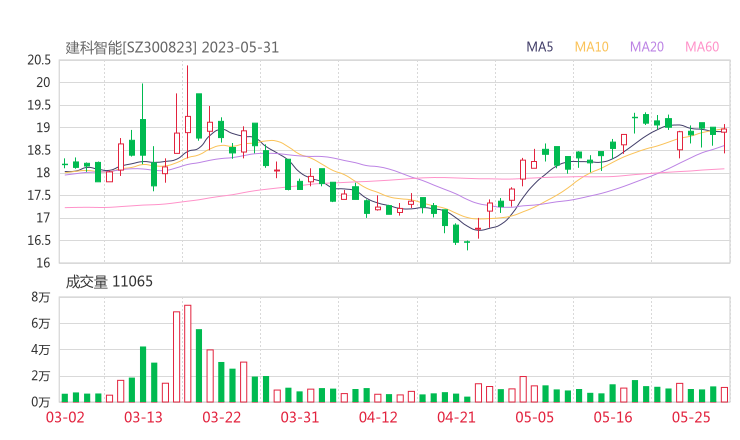Click the 04-21 date axis label
This screenshot has width=740, height=440.
pyautogui.click(x=456, y=417)
